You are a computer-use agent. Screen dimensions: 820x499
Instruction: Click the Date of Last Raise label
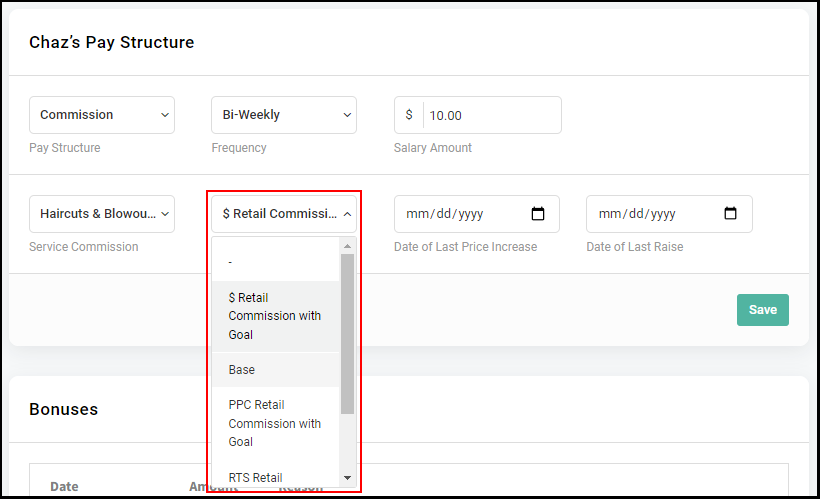[x=634, y=247]
